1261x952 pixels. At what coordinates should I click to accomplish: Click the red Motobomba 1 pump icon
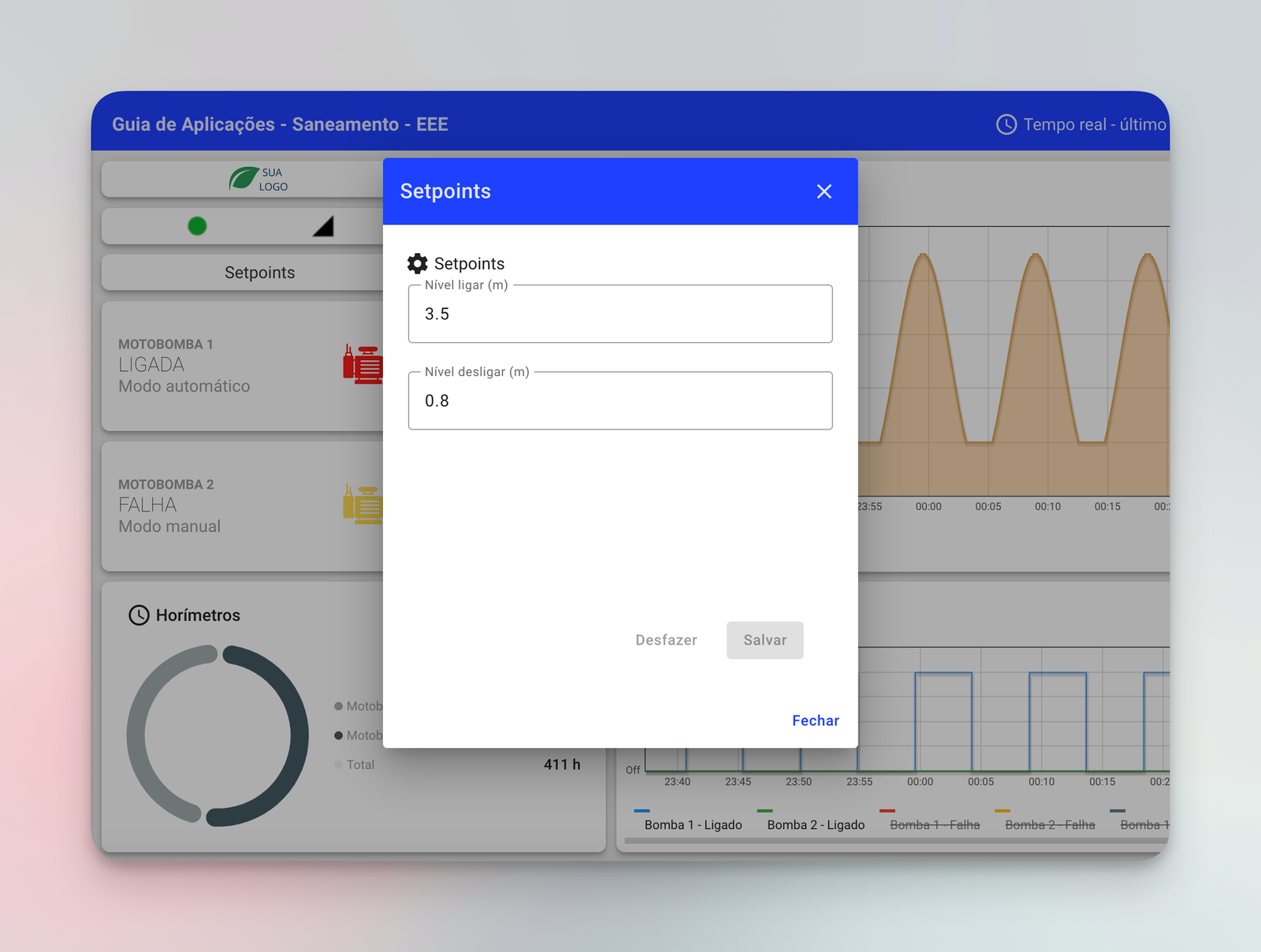(x=363, y=365)
